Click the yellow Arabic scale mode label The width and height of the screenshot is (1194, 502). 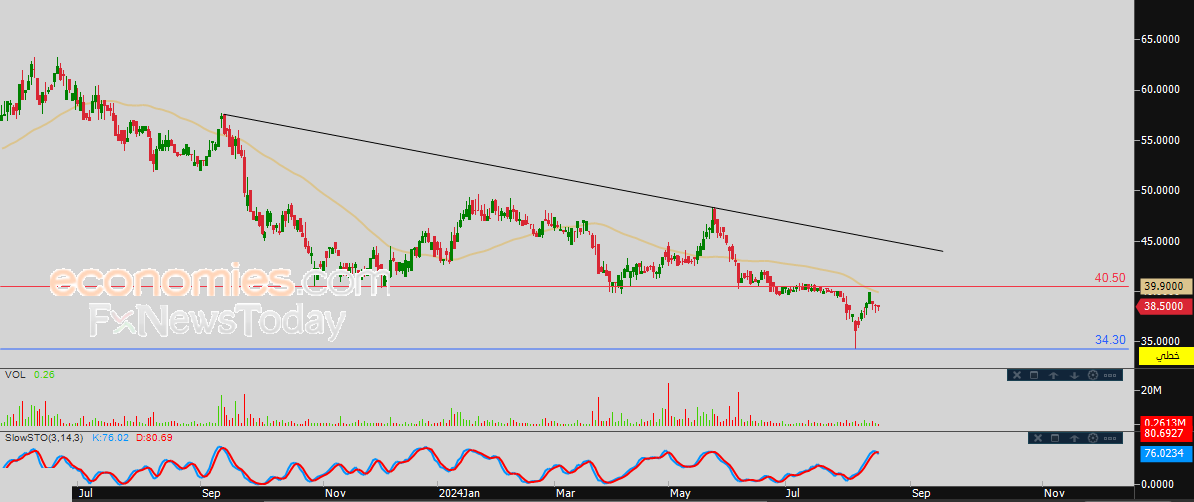pyautogui.click(x=1167, y=357)
